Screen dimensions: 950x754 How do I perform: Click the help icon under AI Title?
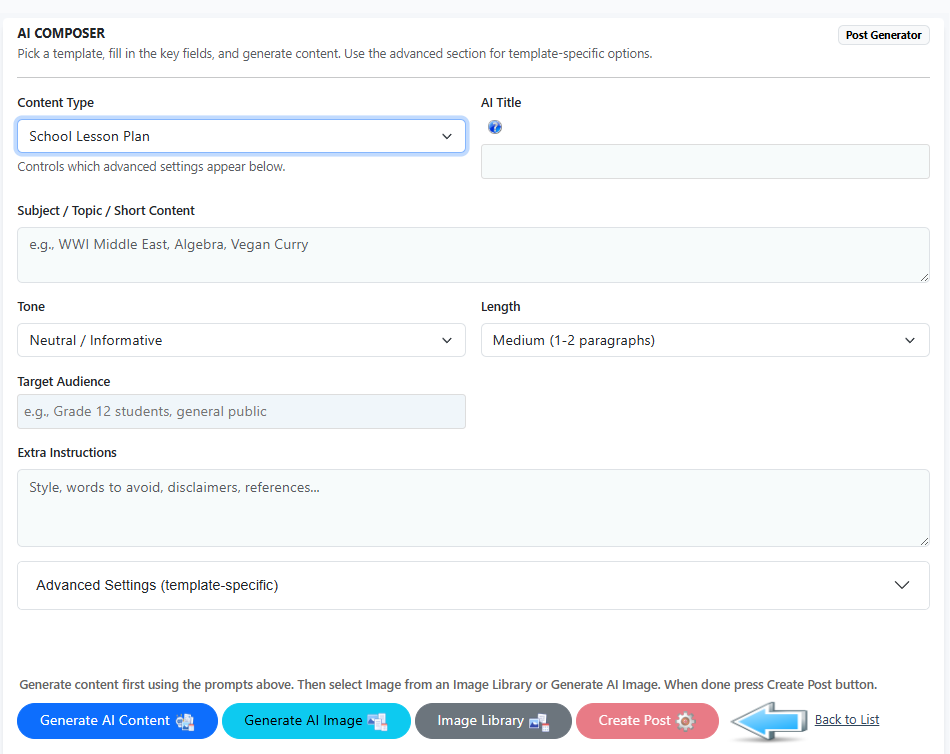click(495, 127)
